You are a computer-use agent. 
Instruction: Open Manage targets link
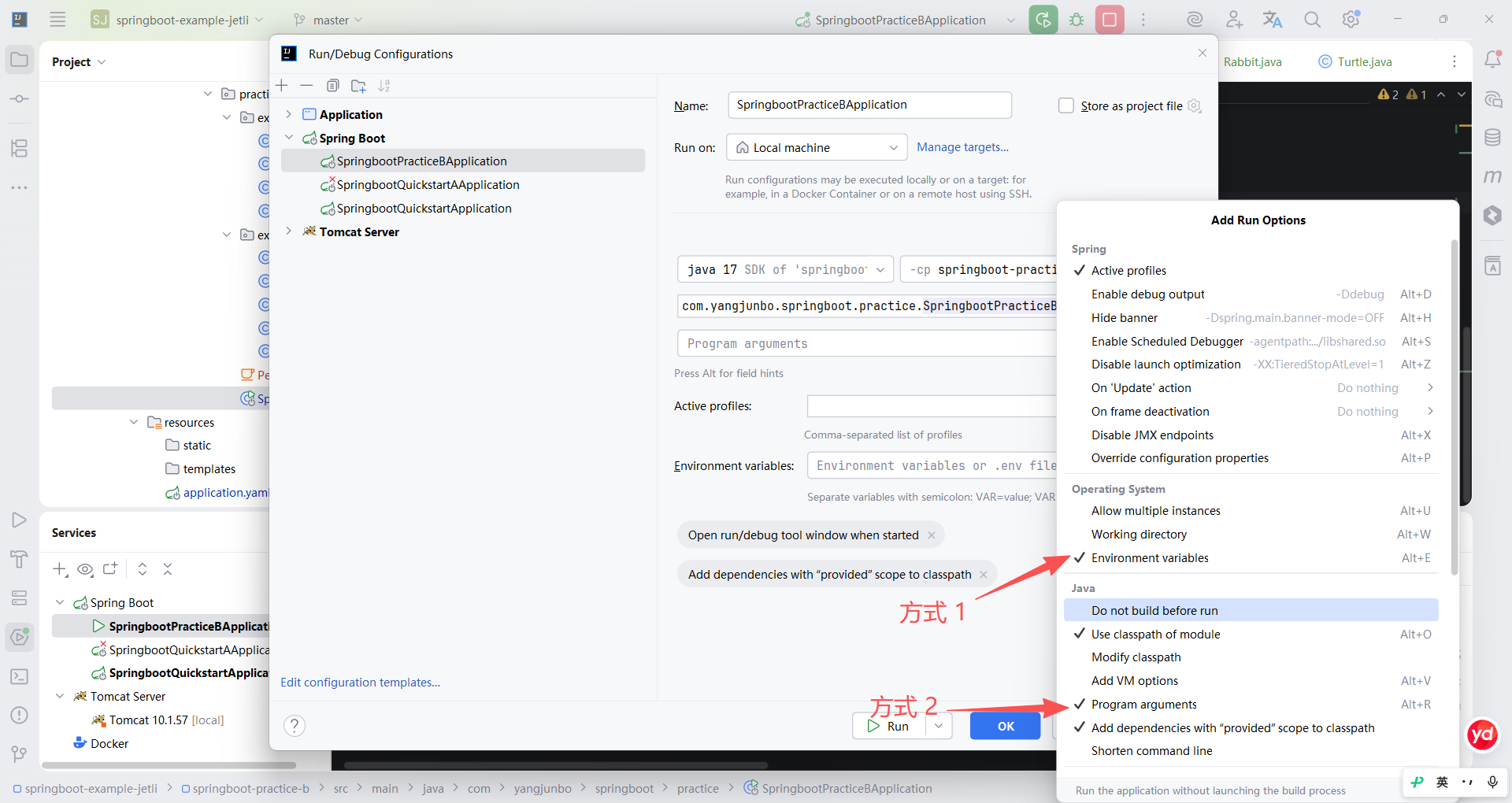(962, 147)
